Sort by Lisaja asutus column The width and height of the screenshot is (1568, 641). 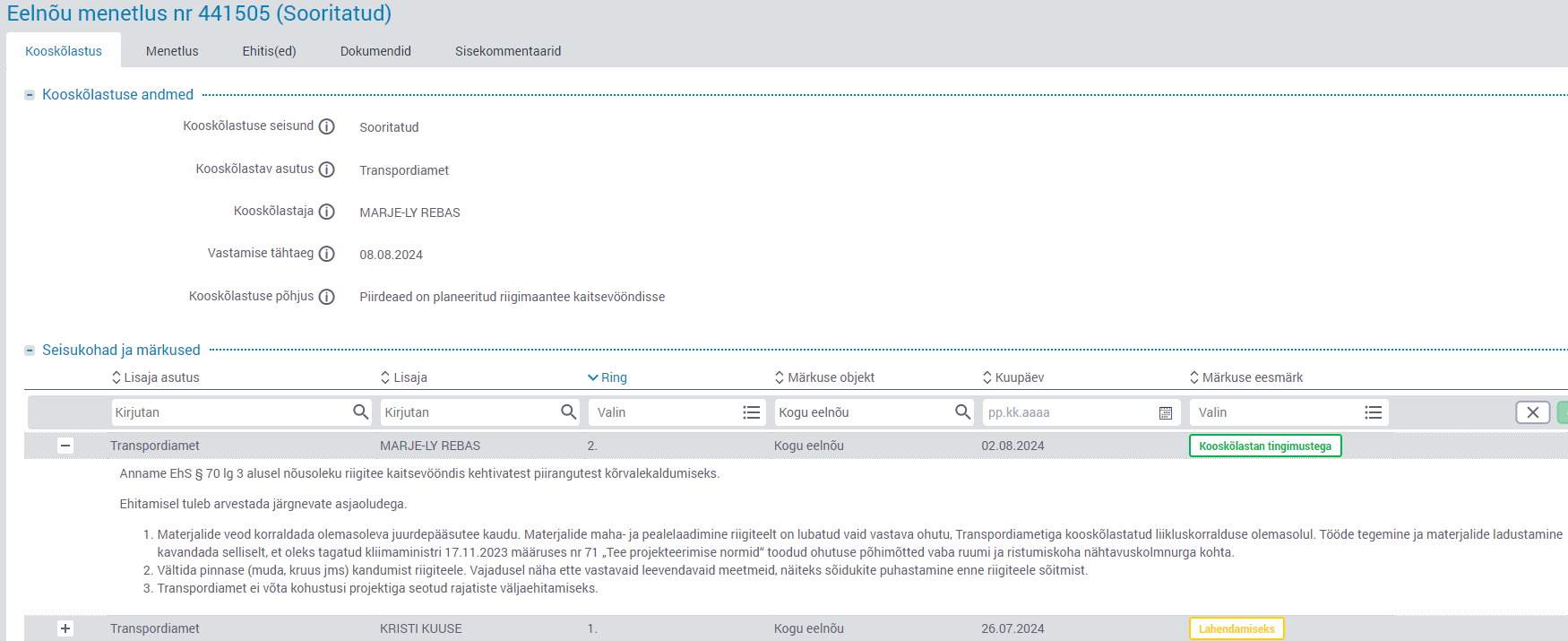pos(155,377)
